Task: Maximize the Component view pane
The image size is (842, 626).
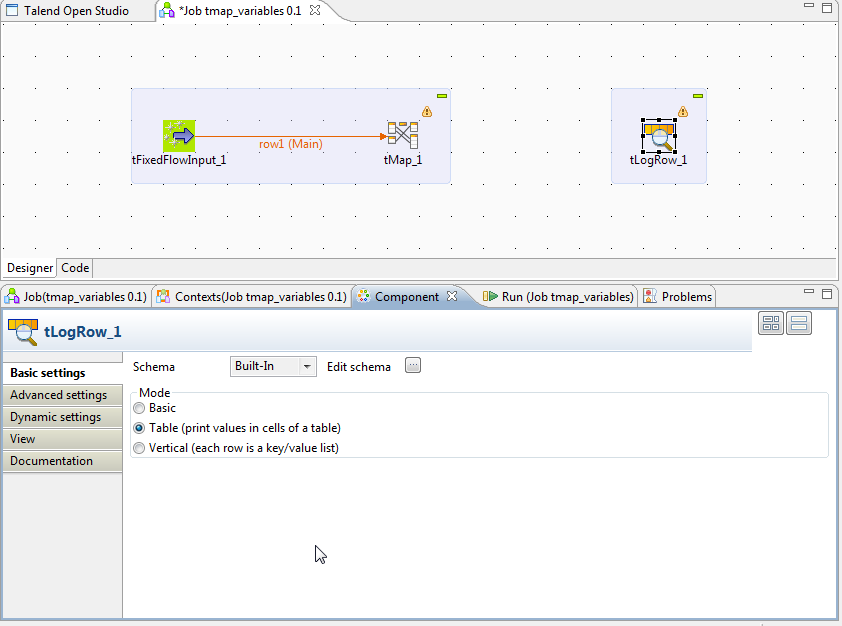Action: coord(827,294)
